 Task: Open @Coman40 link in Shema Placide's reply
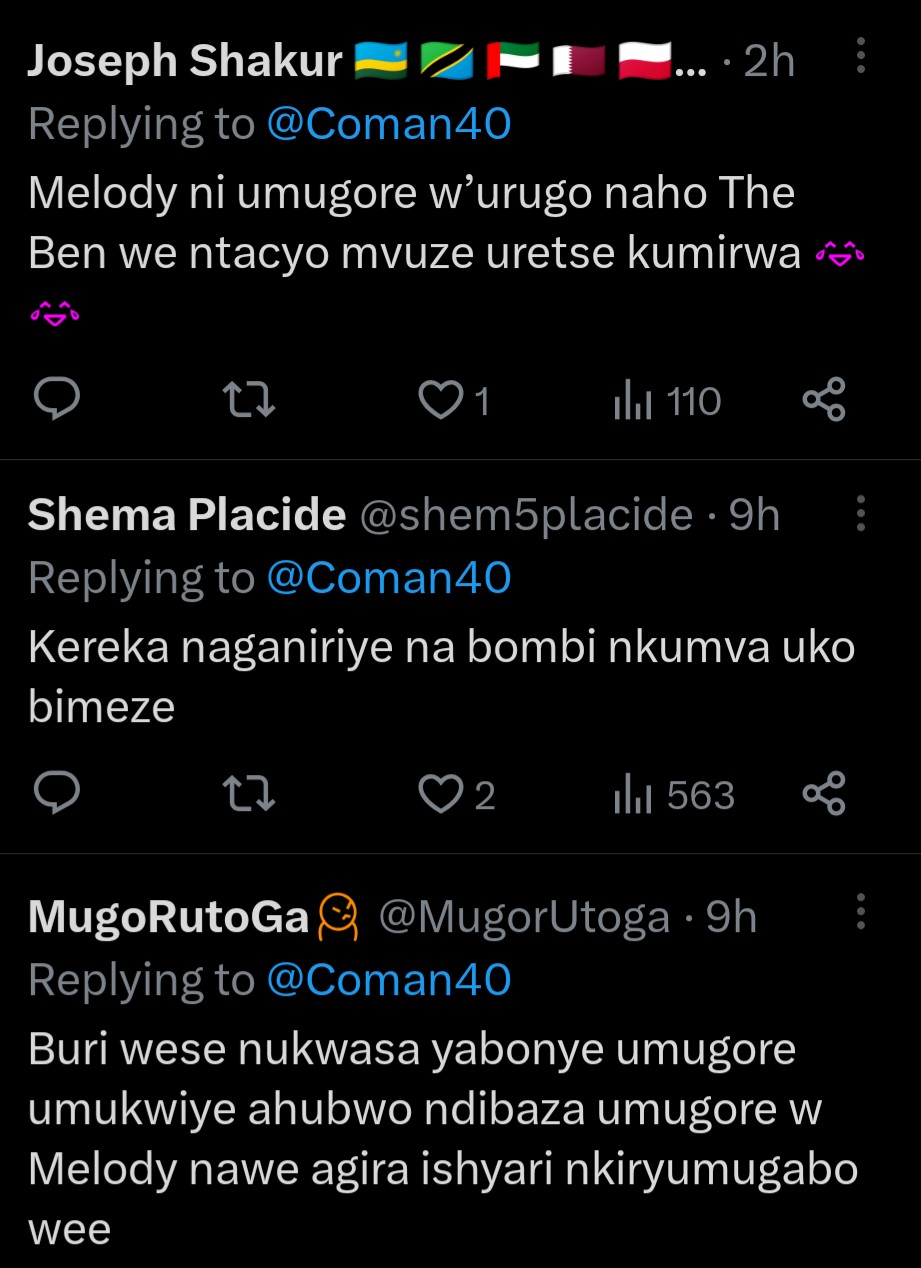pyautogui.click(x=389, y=578)
